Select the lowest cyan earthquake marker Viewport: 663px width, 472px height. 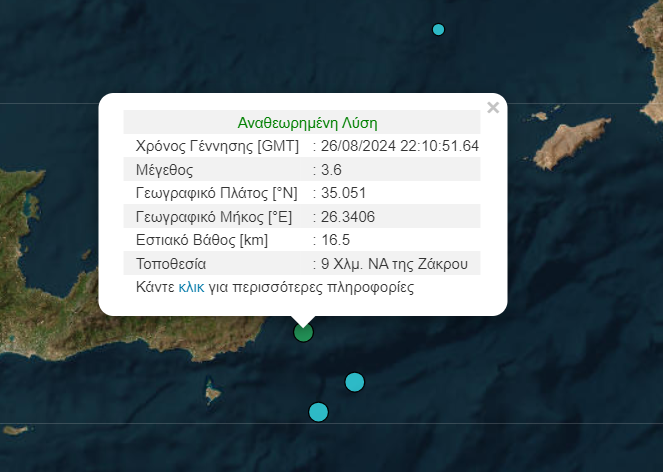coord(318,412)
